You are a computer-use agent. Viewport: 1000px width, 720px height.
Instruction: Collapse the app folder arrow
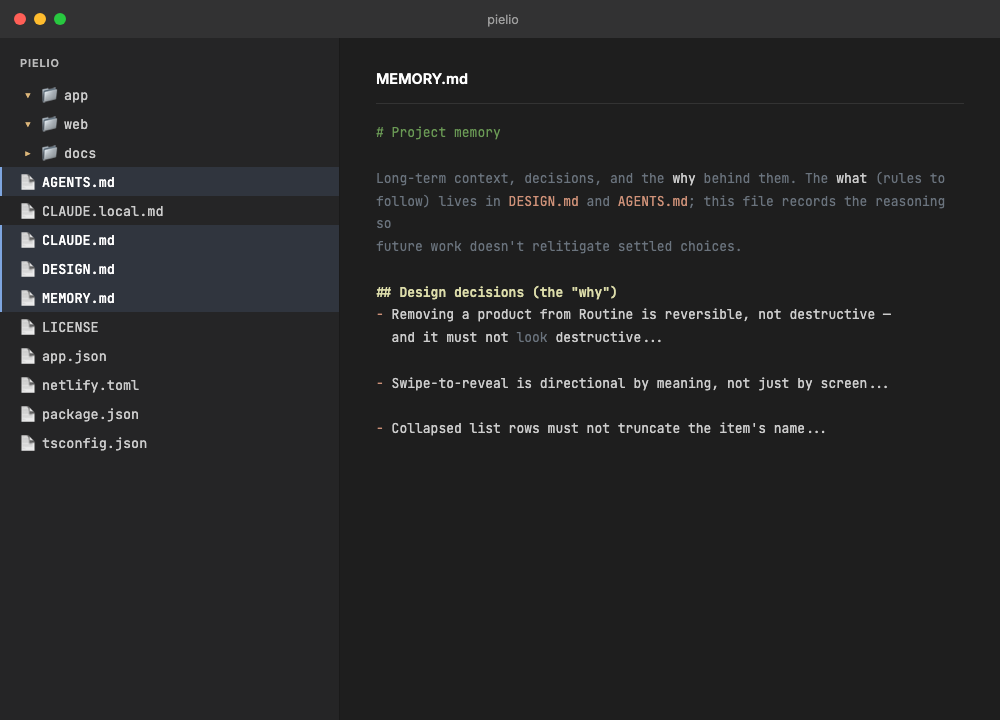point(27,96)
